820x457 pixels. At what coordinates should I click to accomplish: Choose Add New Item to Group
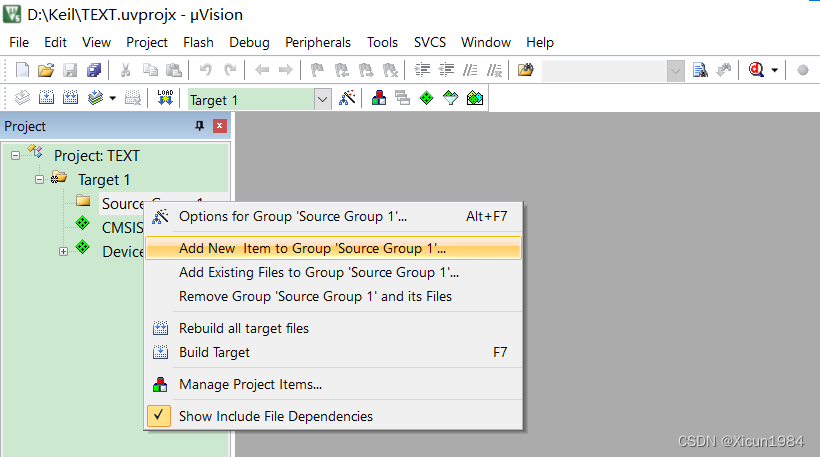tap(334, 248)
